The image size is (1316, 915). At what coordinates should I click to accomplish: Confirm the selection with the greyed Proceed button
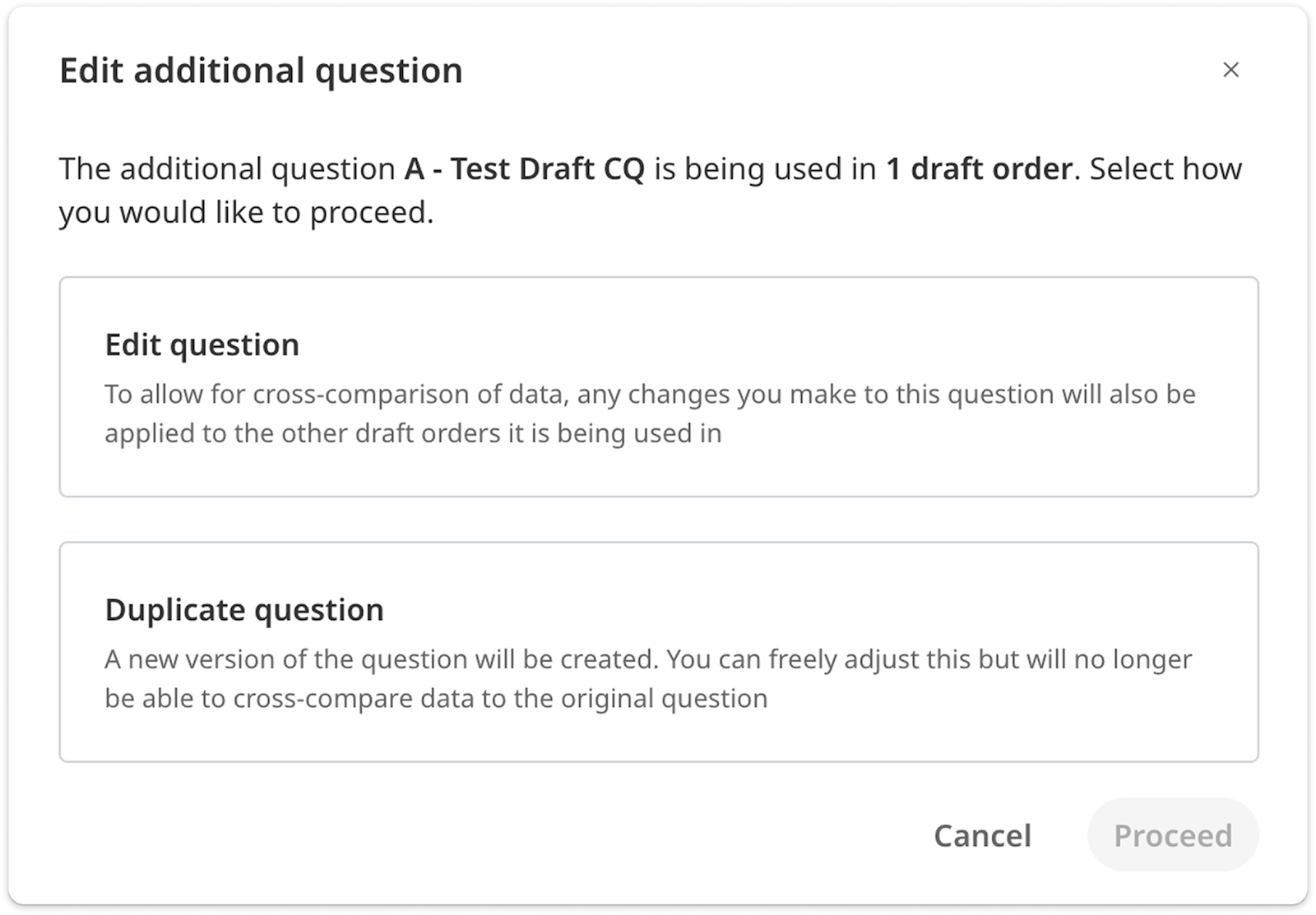[1173, 835]
